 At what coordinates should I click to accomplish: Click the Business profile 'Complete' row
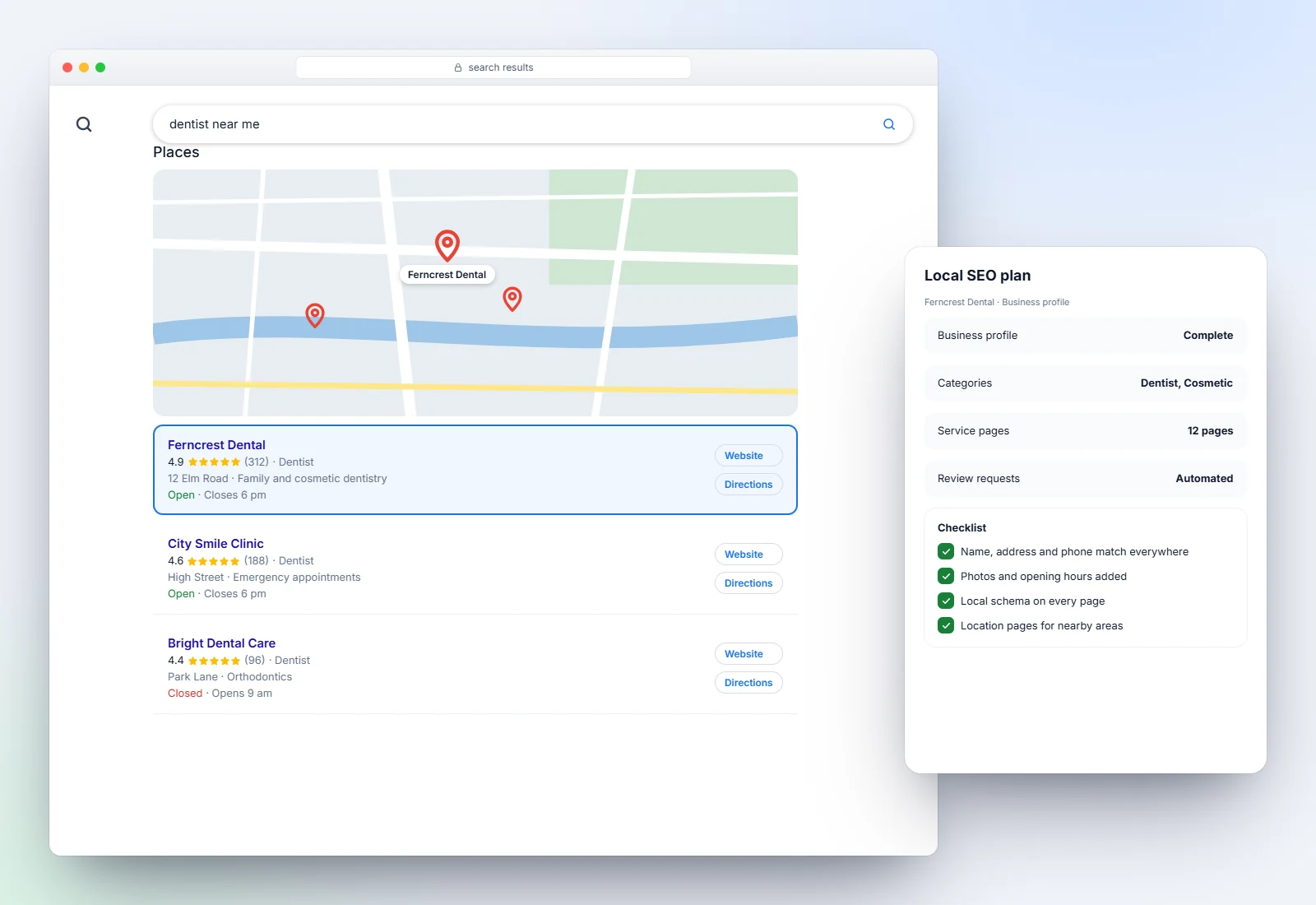pos(1086,336)
